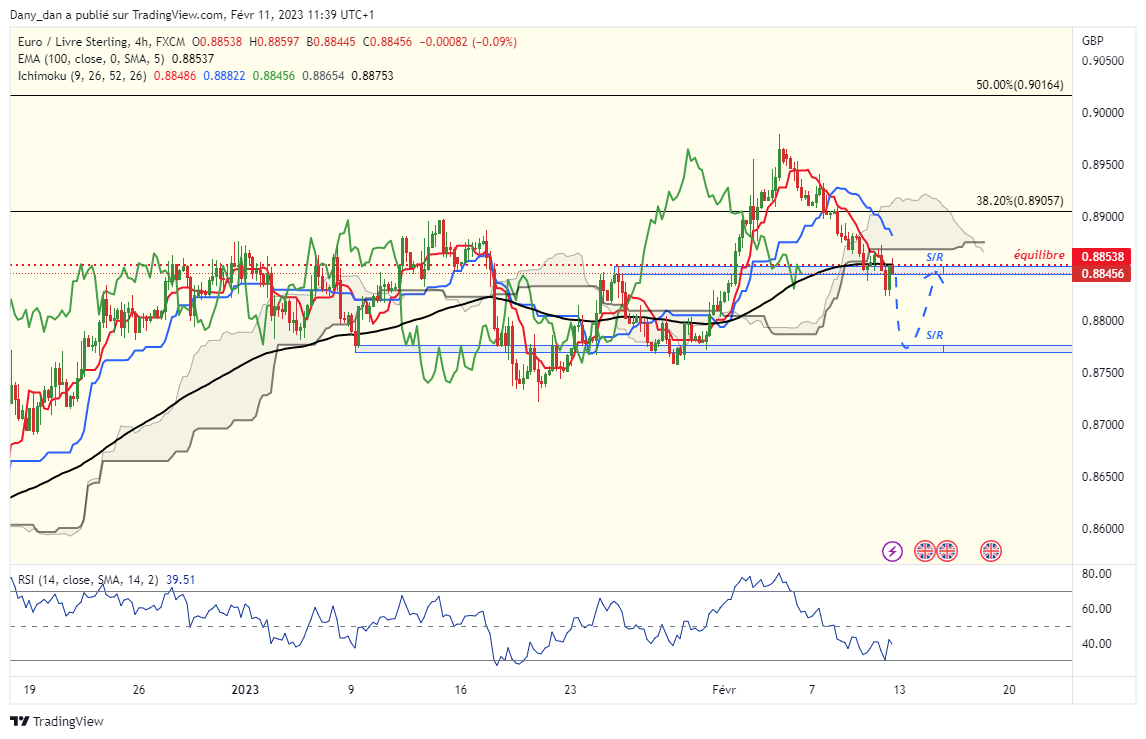Click the 50.00%(0.90164) Fibonacci label
The height and width of the screenshot is (739, 1146).
point(1022,86)
